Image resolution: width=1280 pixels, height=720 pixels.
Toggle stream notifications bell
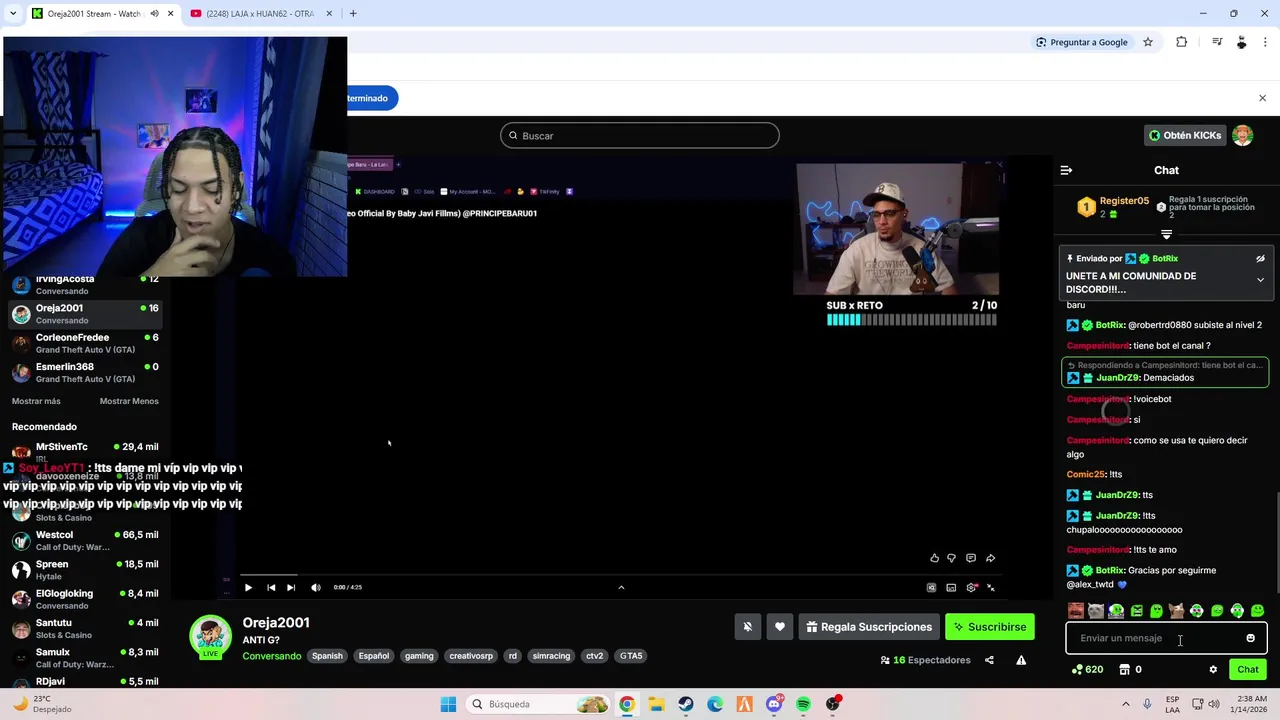(747, 627)
